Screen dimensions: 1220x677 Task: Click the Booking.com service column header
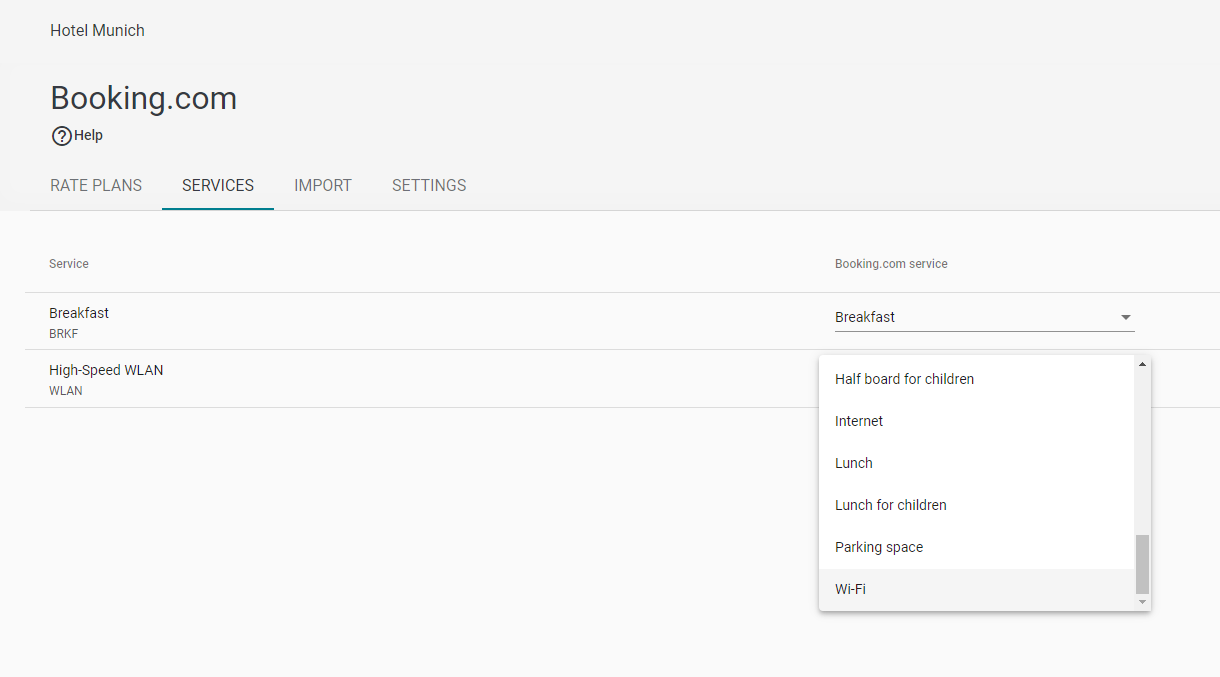tap(891, 264)
